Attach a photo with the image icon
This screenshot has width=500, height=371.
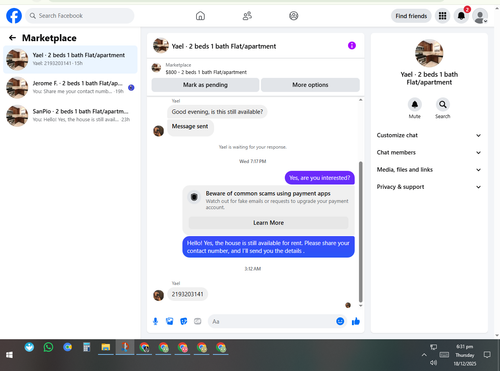tap(170, 321)
